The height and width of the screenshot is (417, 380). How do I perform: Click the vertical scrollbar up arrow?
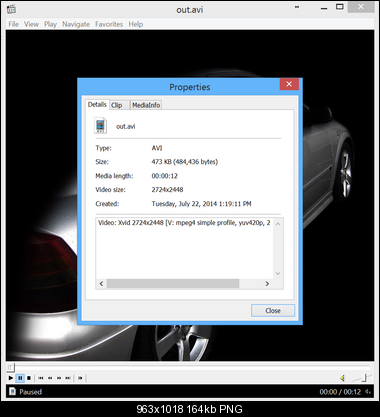click(x=278, y=224)
